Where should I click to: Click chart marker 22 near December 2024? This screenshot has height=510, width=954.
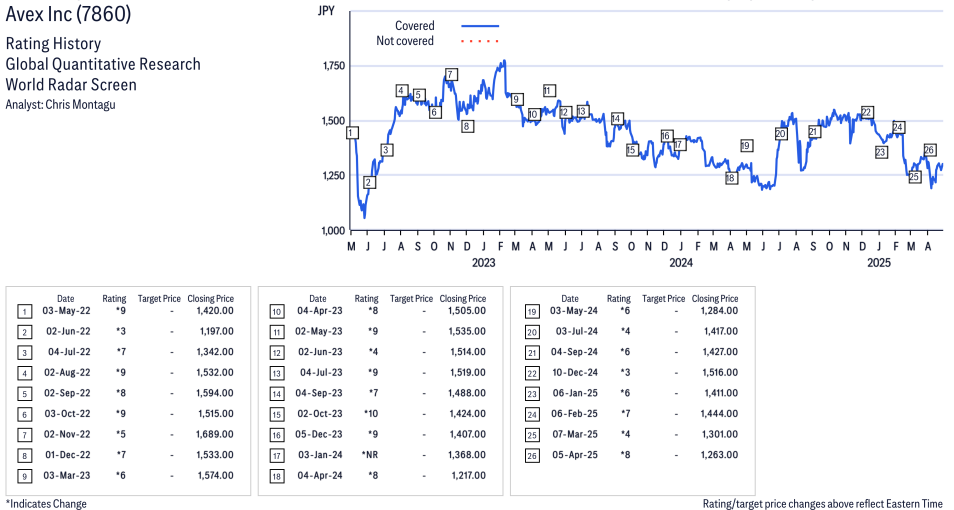866,112
